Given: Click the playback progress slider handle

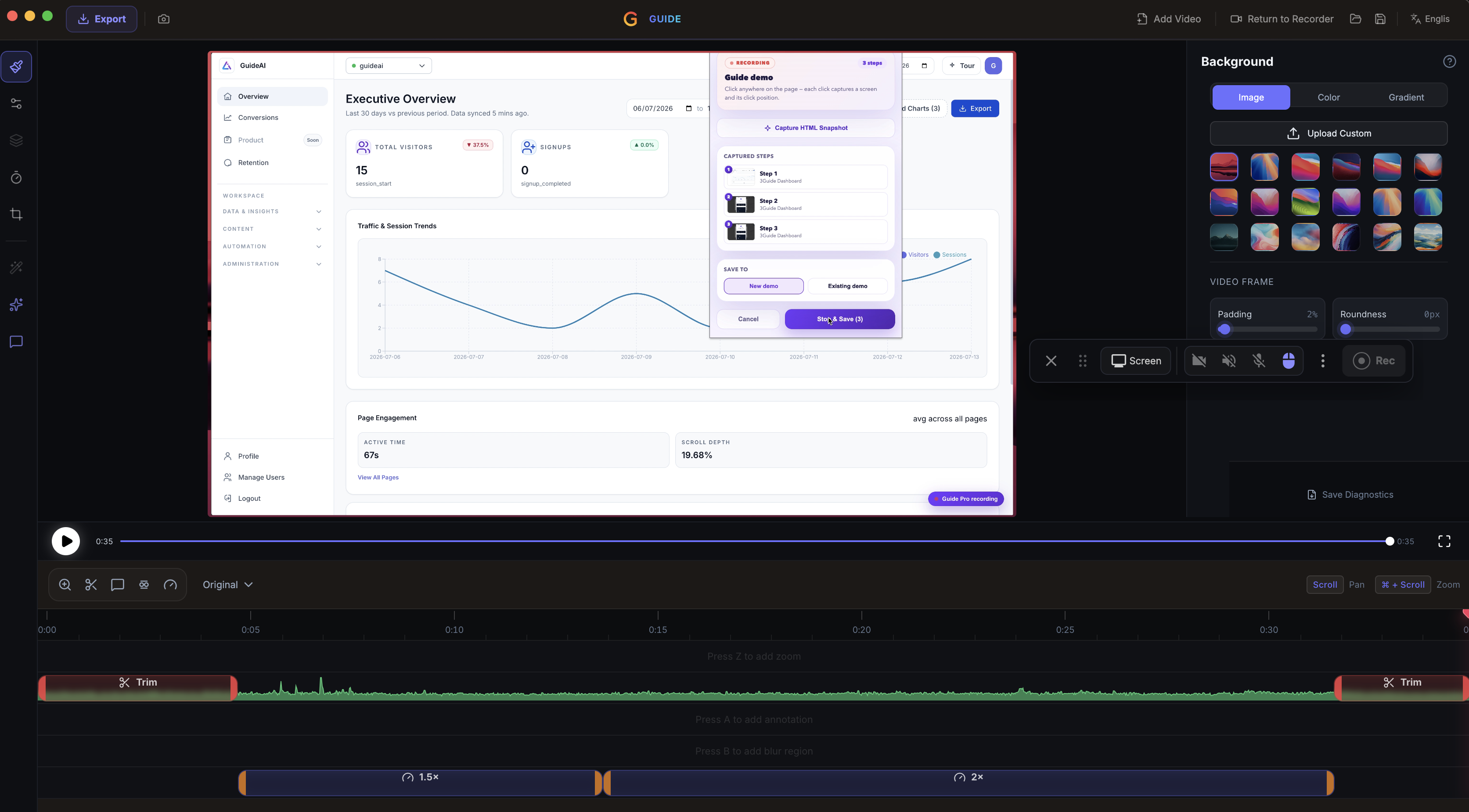Looking at the screenshot, I should pos(1390,541).
